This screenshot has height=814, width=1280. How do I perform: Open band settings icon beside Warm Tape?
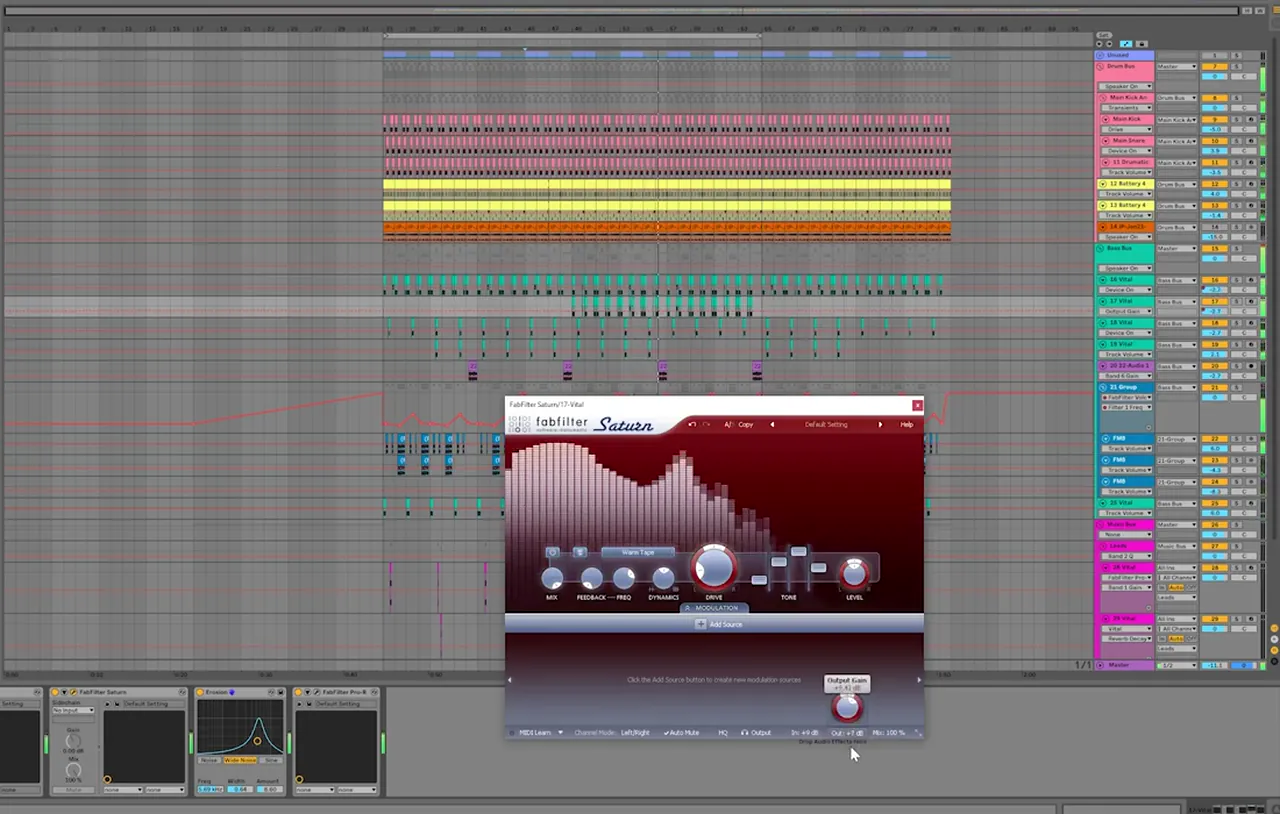coord(579,552)
